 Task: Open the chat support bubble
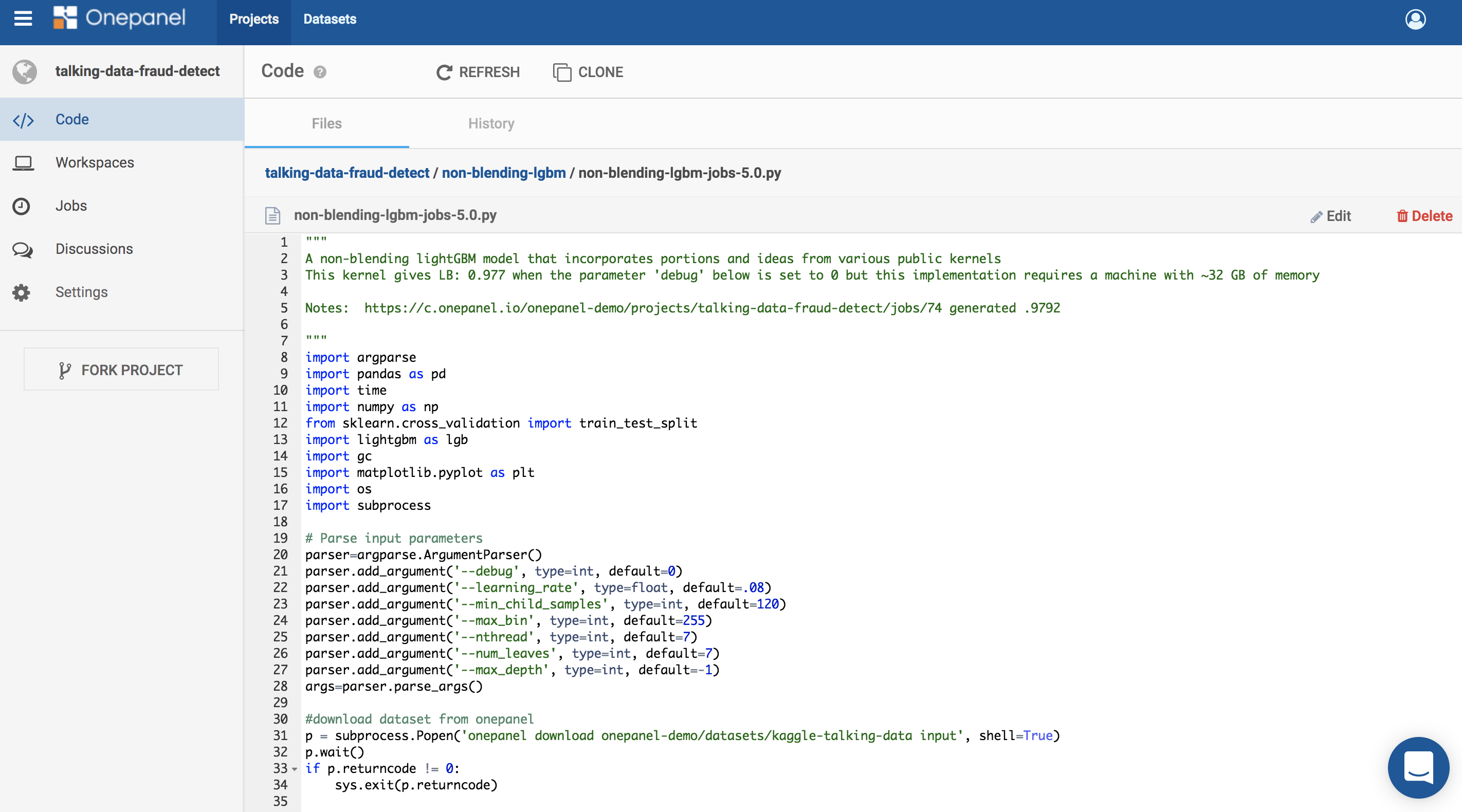[x=1418, y=767]
